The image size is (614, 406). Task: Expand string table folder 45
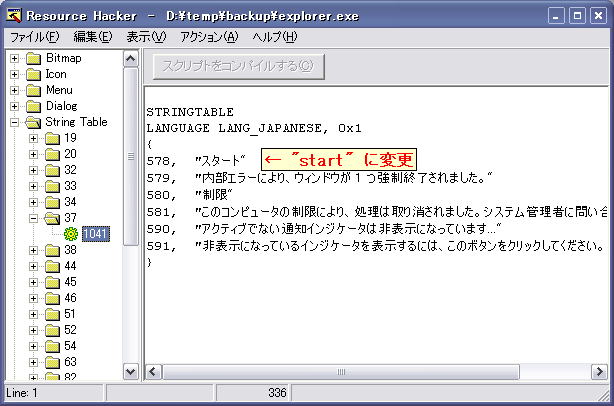point(34,283)
